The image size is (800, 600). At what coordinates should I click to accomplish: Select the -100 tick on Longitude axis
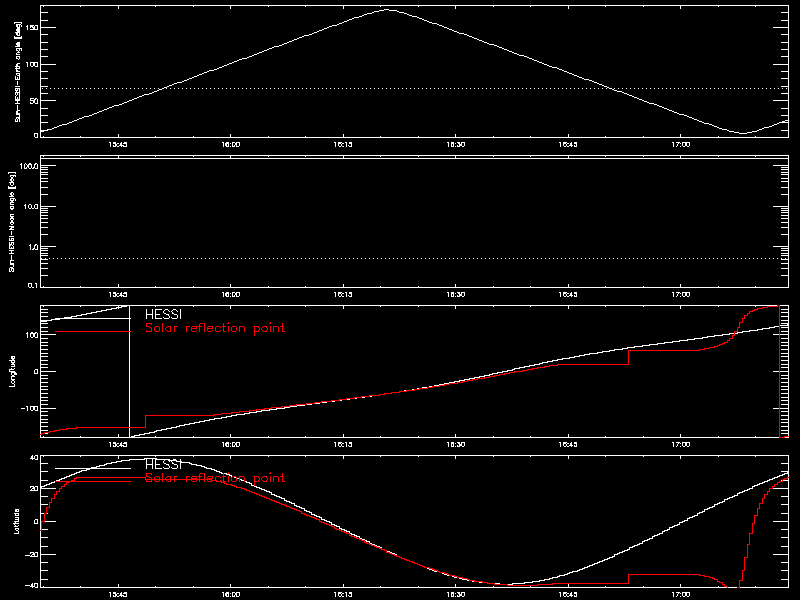[x=30, y=409]
